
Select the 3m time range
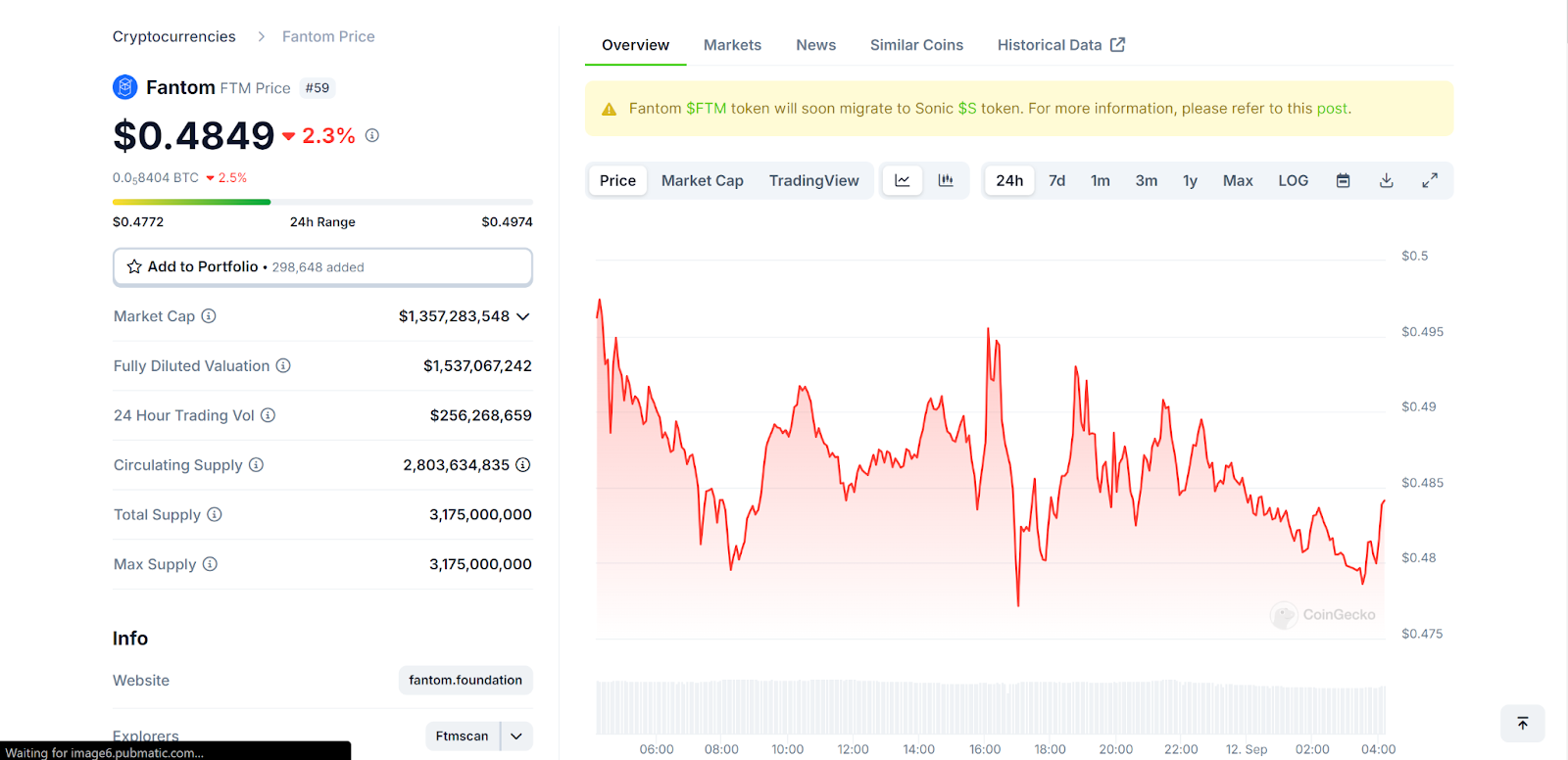tap(1147, 180)
